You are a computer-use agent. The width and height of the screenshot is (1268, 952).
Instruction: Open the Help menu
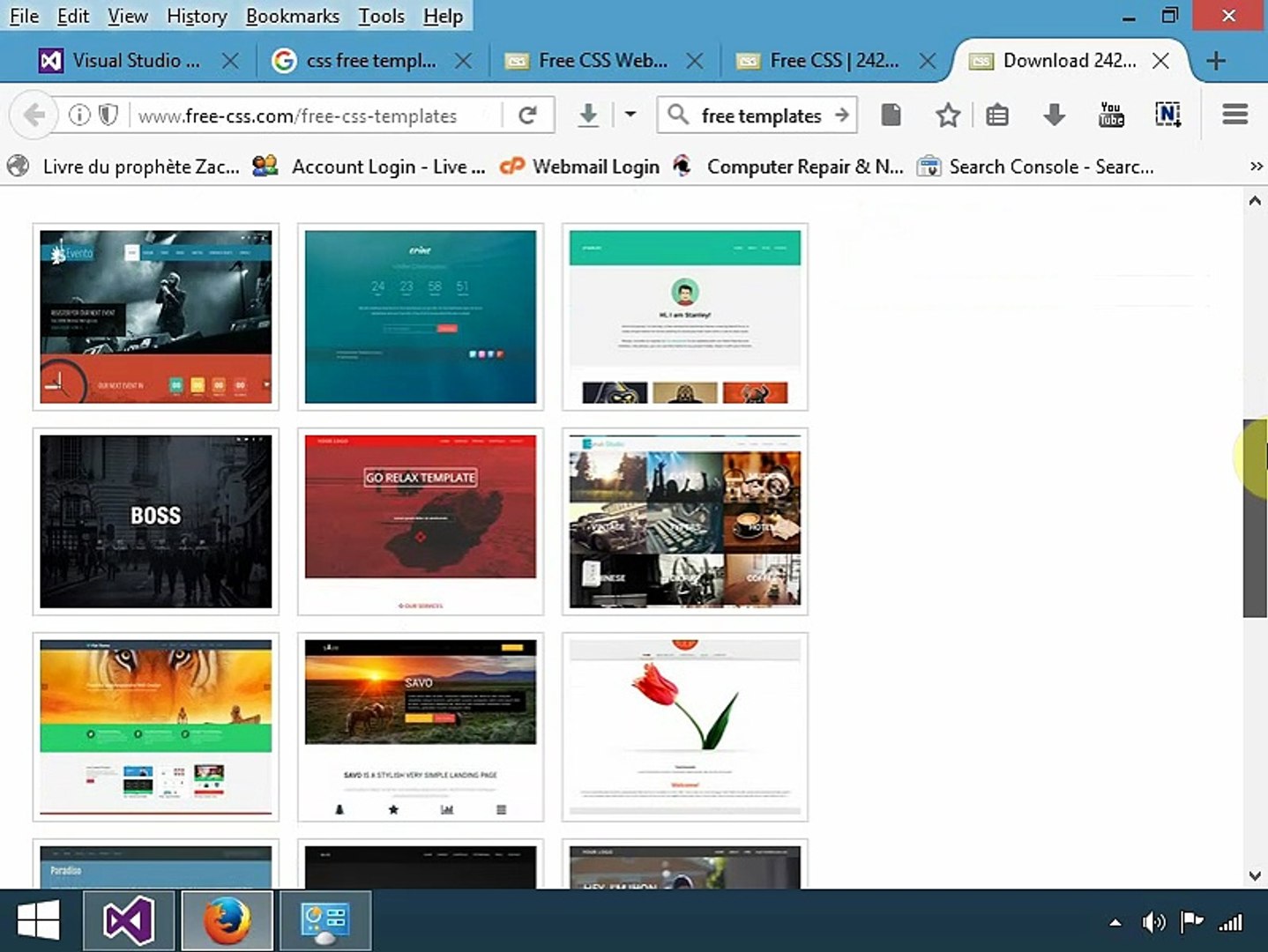pyautogui.click(x=443, y=16)
